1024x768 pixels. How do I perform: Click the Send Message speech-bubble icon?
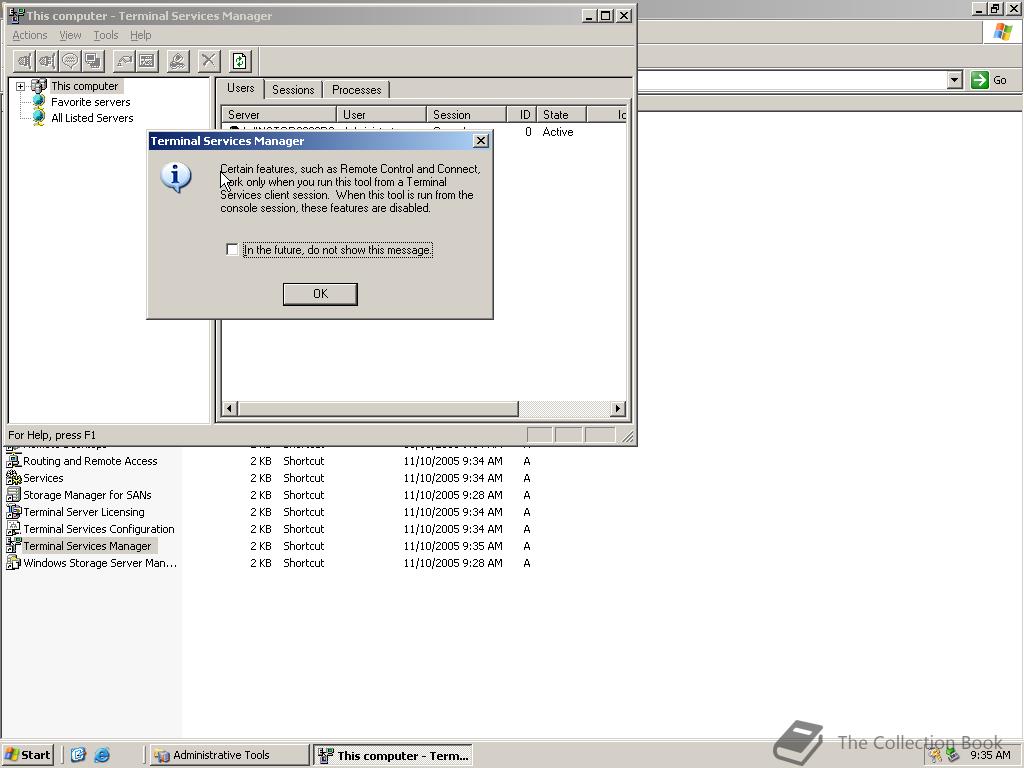pos(70,61)
